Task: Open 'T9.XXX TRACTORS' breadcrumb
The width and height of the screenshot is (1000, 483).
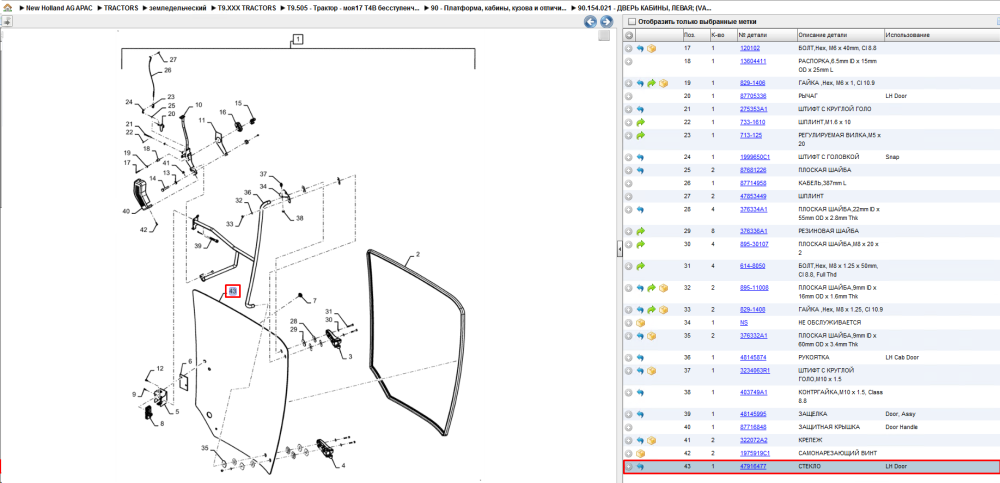Action: click(247, 9)
